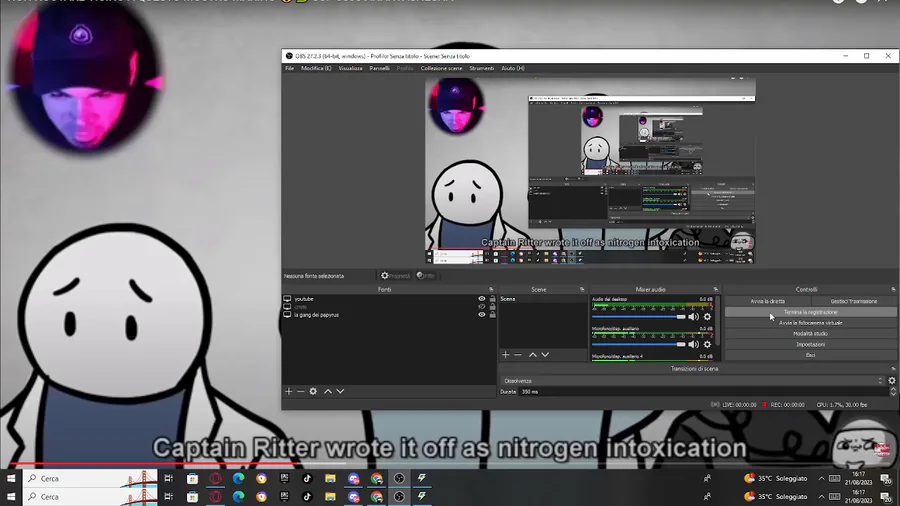Viewport: 900px width, 506px height.
Task: Undock the Mixer audio panel via popout icon
Action: [716, 290]
